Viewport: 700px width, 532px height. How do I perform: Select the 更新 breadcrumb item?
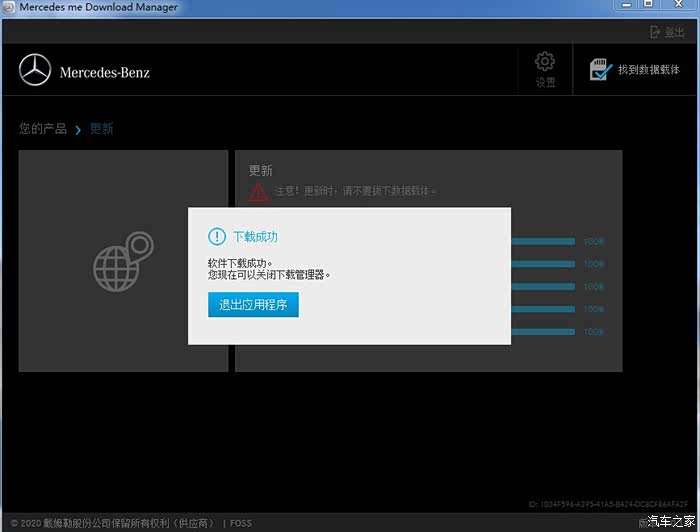pos(101,129)
